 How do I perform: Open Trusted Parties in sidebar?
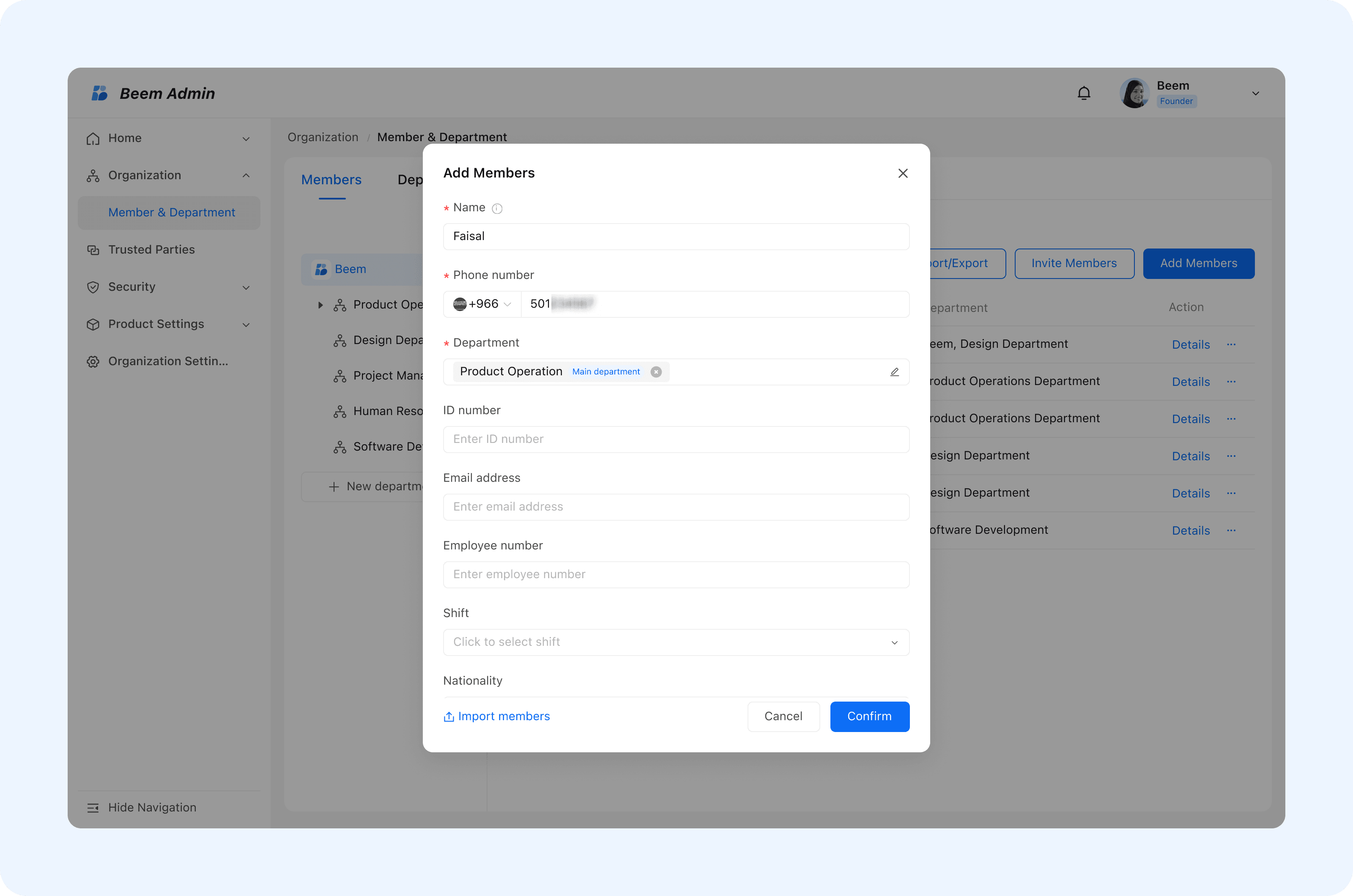tap(151, 250)
